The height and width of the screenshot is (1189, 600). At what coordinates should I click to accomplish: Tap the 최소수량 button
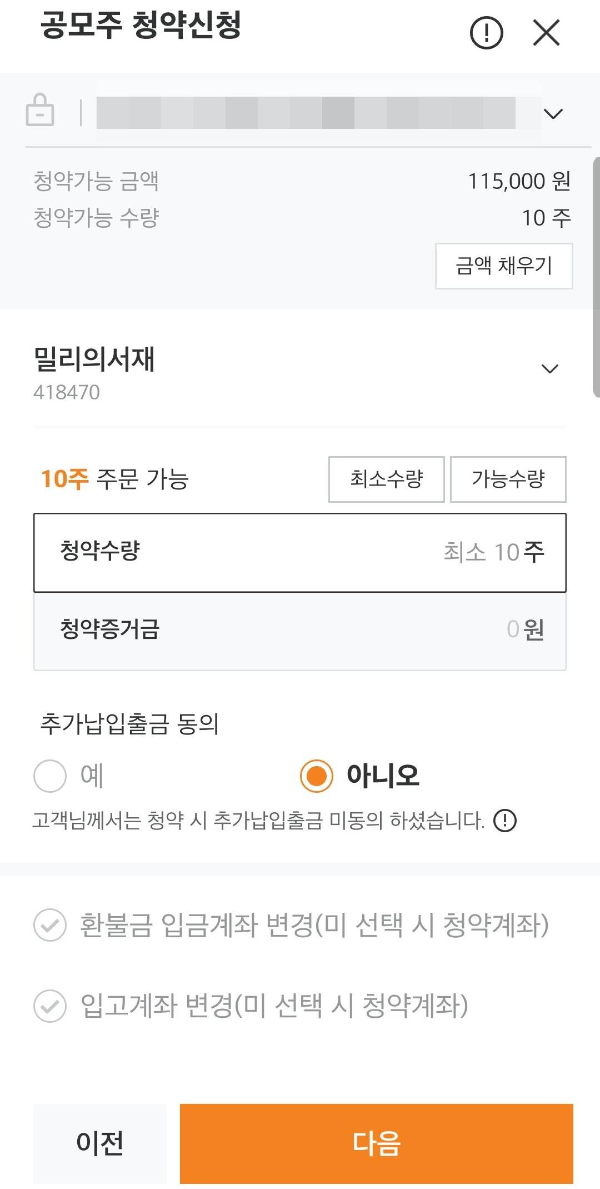tap(386, 479)
